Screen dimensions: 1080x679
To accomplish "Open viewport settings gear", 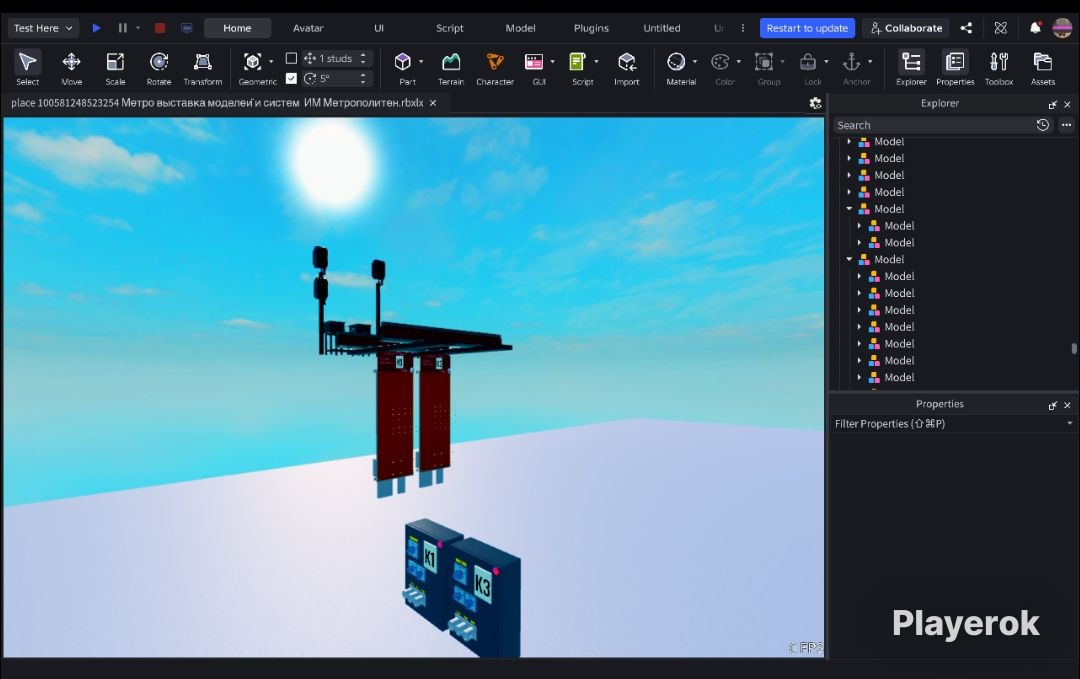I will pyautogui.click(x=816, y=103).
